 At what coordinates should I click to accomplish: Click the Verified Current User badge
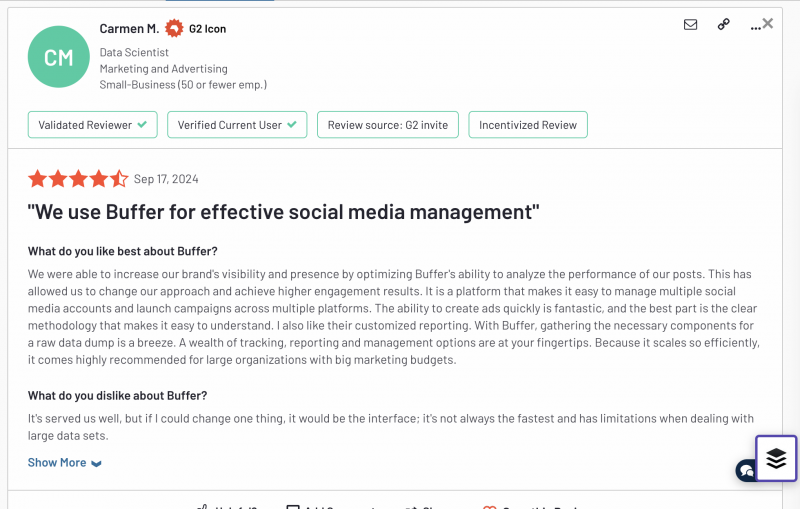pyautogui.click(x=237, y=125)
